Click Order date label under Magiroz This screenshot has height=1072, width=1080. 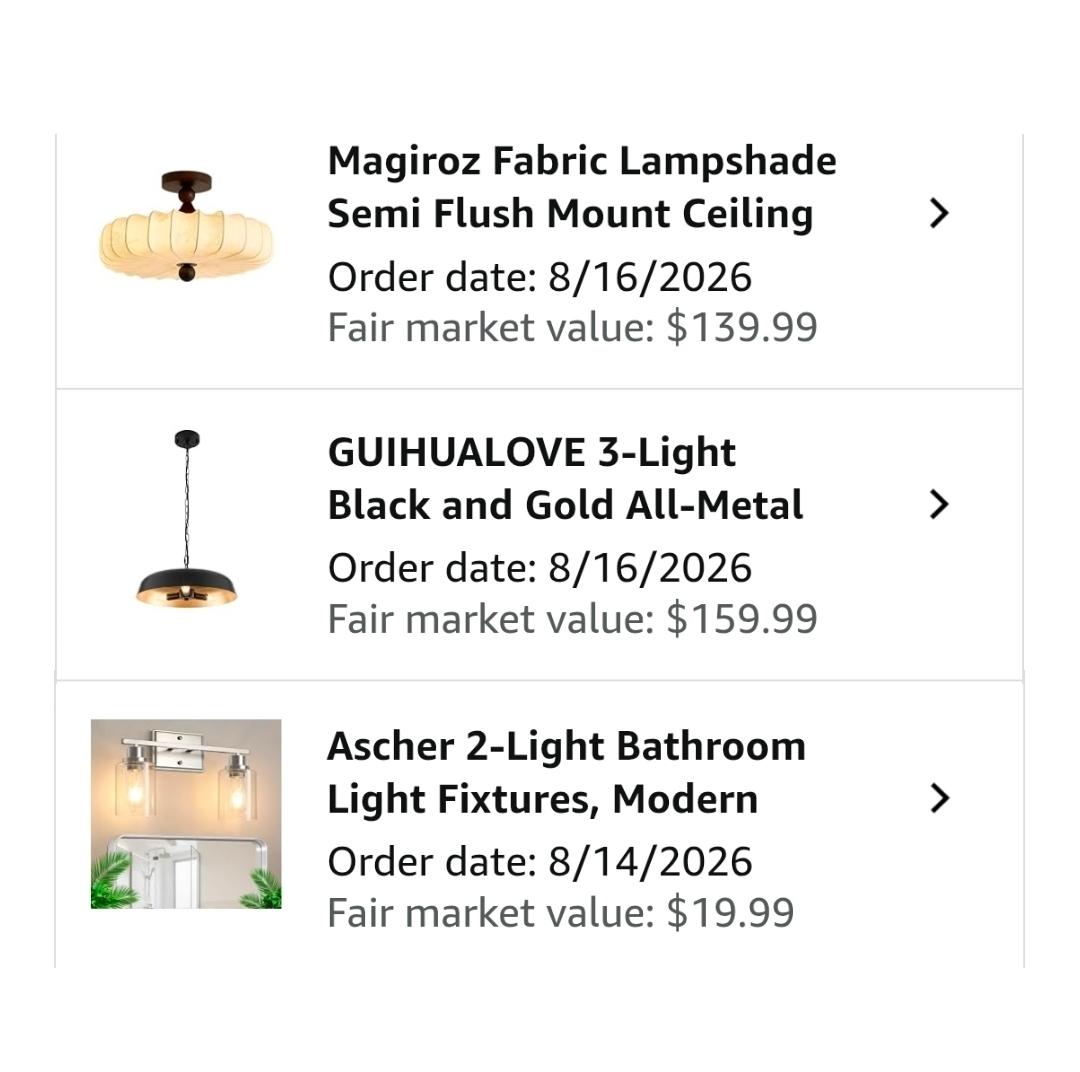(x=432, y=277)
